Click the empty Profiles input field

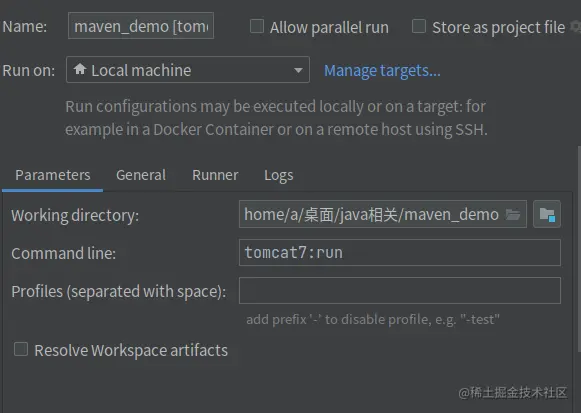click(x=400, y=290)
